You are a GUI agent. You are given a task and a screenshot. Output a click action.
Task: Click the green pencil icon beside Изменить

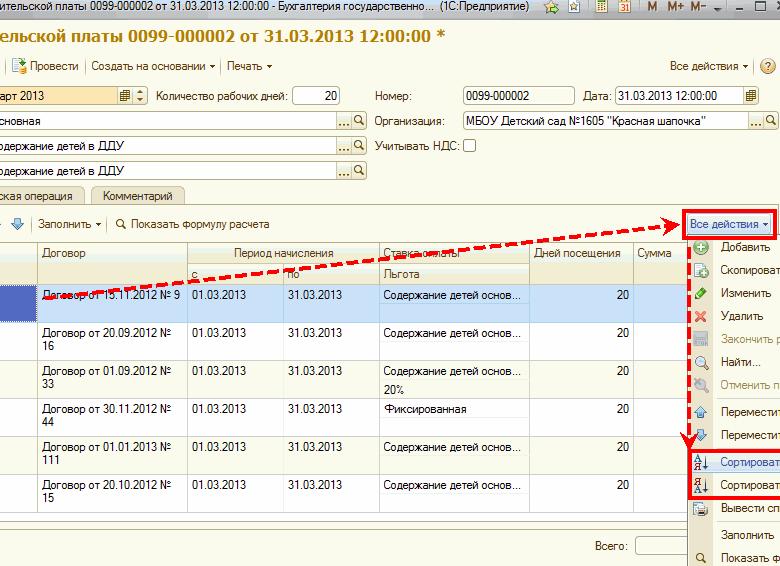click(701, 293)
